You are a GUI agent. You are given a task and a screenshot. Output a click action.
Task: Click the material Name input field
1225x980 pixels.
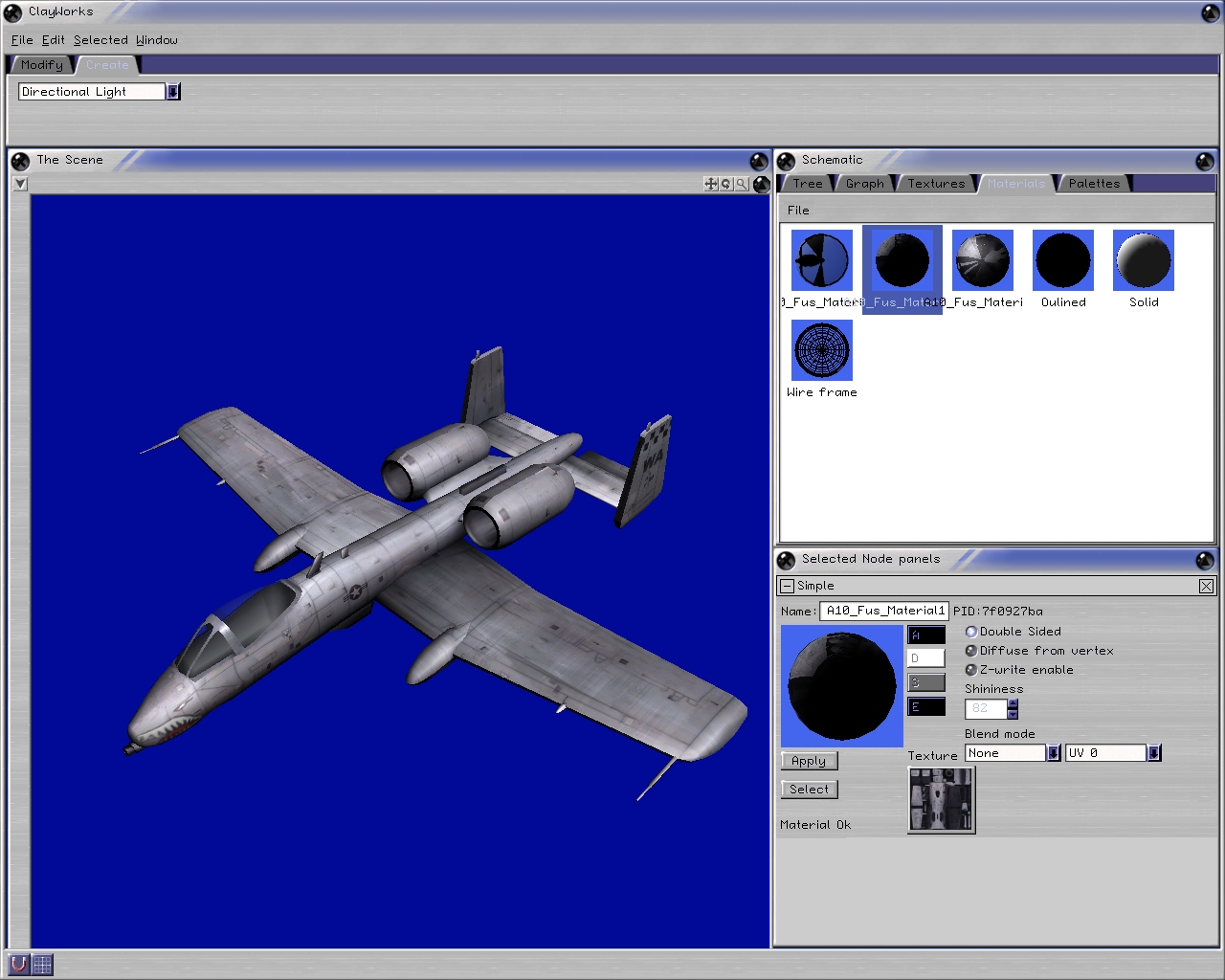[x=884, y=611]
